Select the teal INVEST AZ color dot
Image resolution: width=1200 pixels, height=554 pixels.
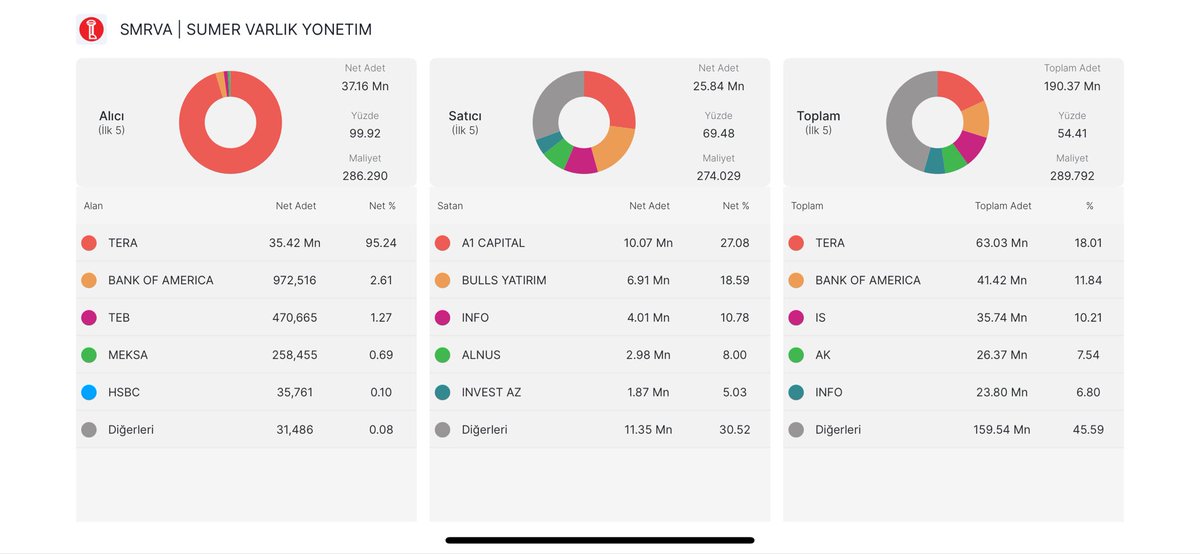point(443,392)
